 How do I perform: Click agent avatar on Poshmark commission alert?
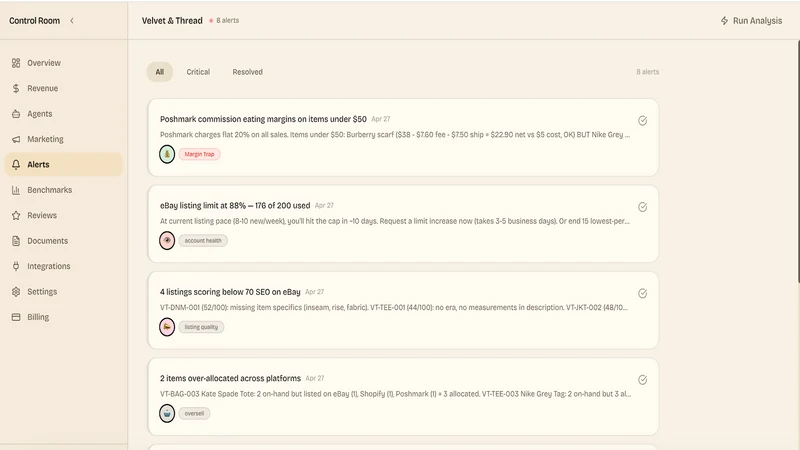(167, 154)
